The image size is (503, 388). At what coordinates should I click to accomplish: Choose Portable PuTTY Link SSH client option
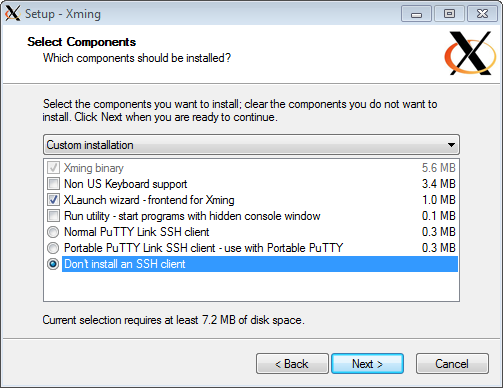tap(53, 248)
